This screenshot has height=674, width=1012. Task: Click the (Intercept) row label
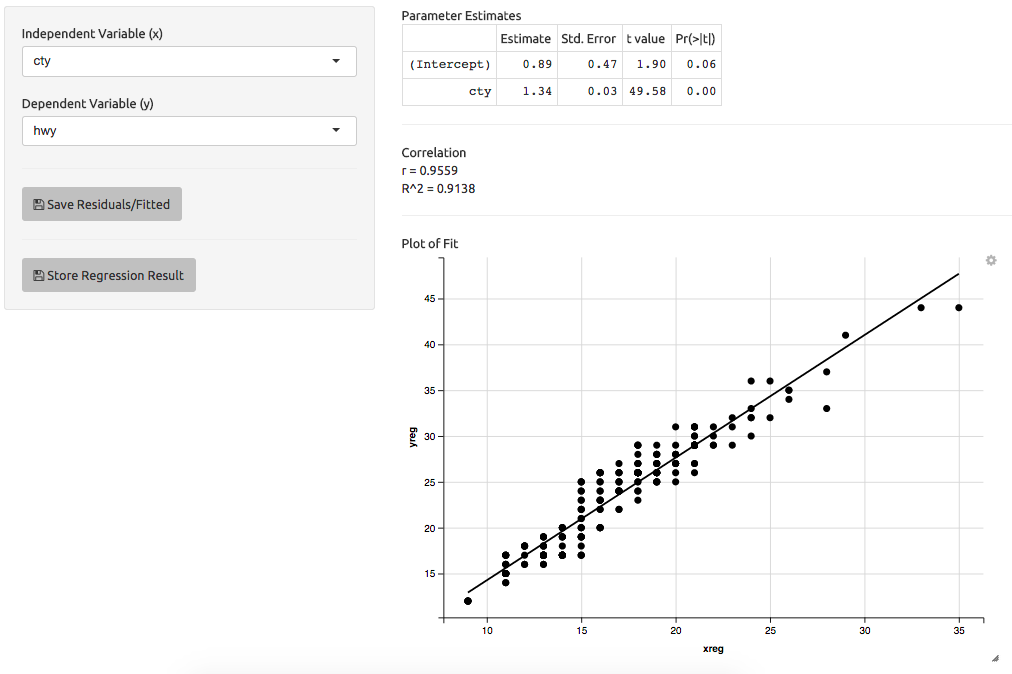(x=450, y=65)
